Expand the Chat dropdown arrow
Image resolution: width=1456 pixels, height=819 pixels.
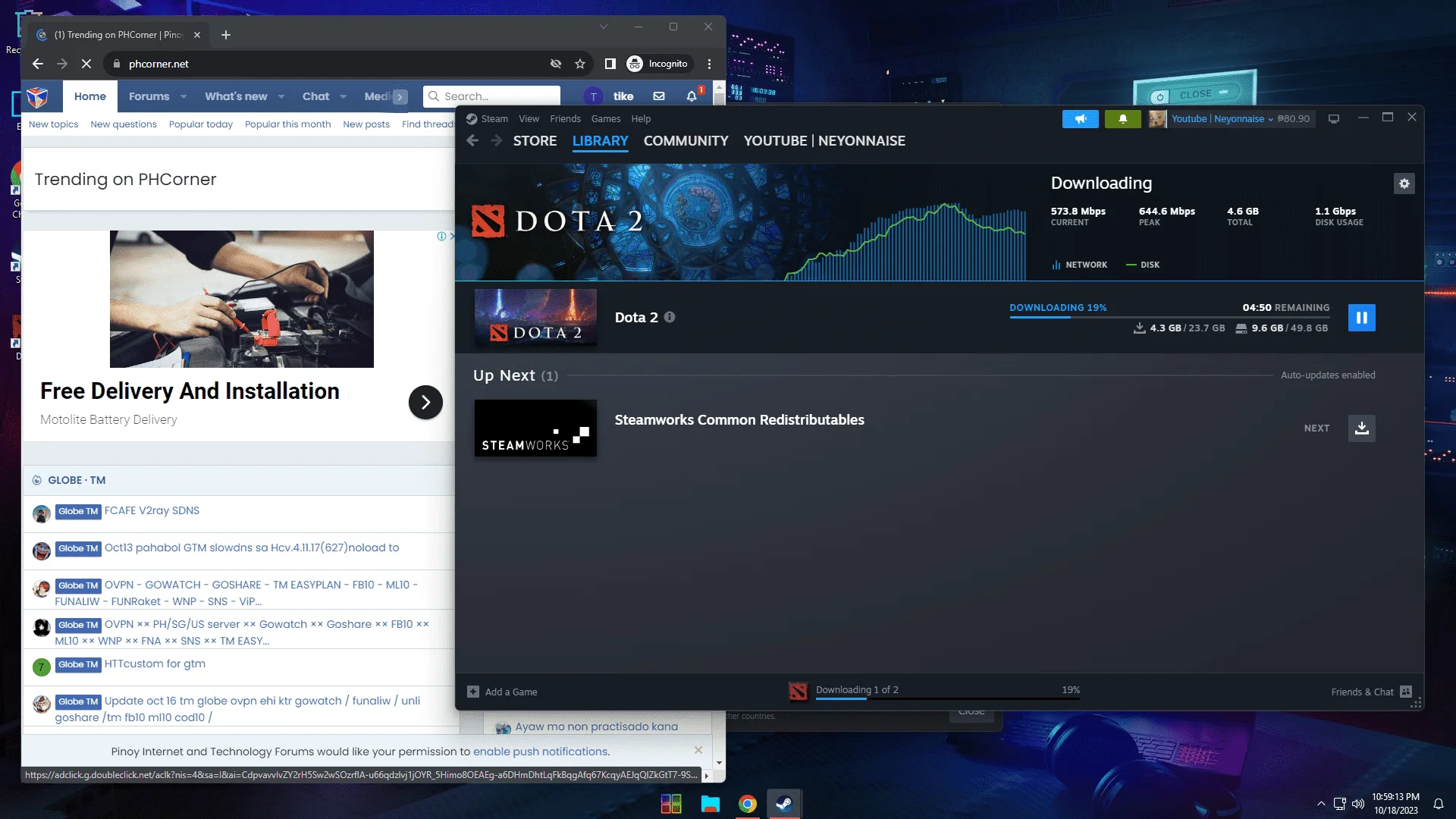344,97
